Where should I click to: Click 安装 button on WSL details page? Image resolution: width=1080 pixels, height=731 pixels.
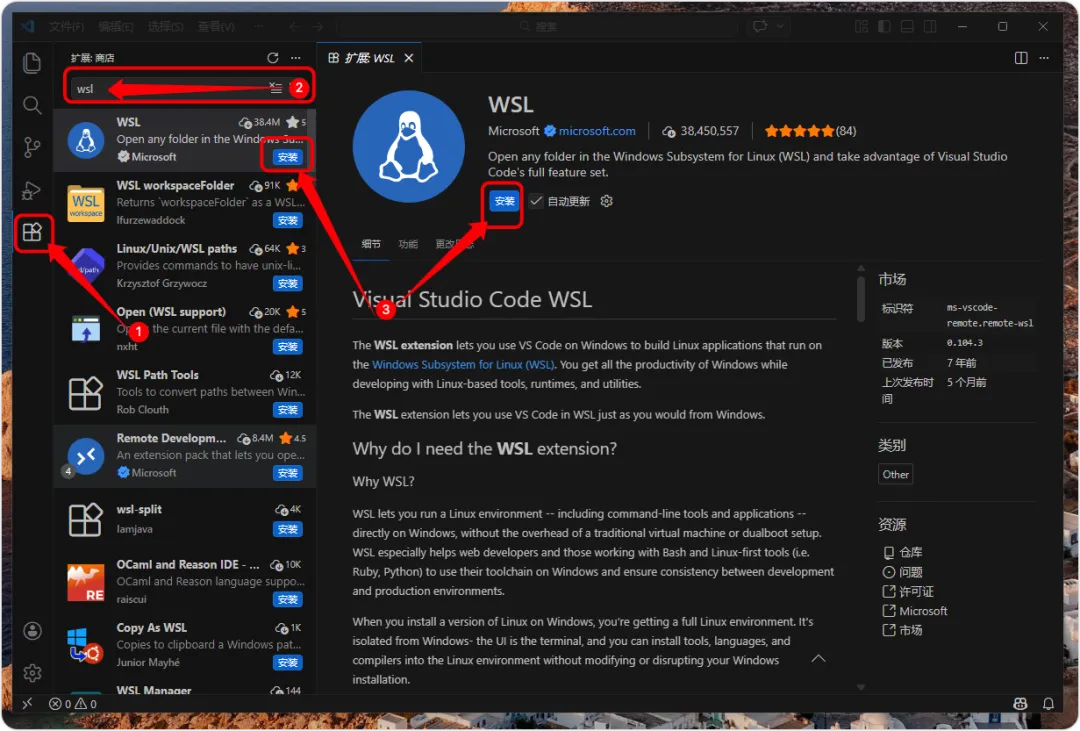coord(504,201)
